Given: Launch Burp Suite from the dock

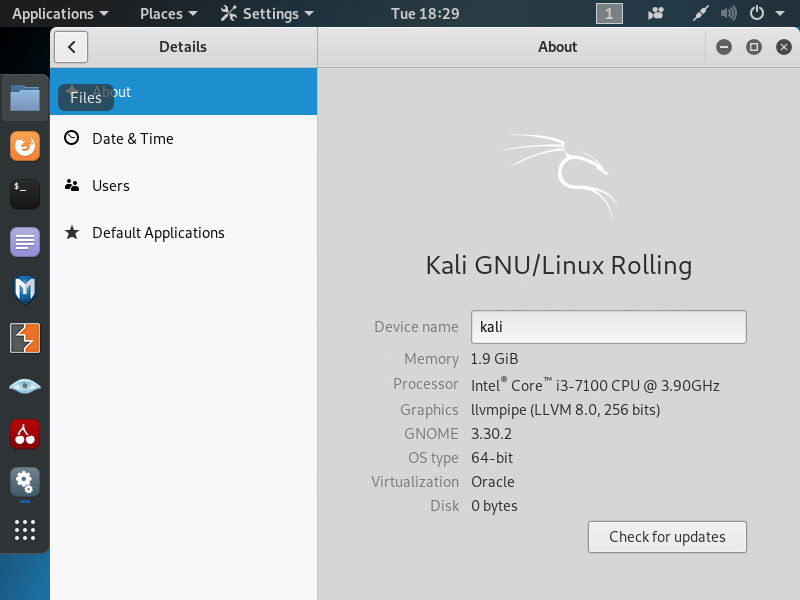Looking at the screenshot, I should (24, 338).
